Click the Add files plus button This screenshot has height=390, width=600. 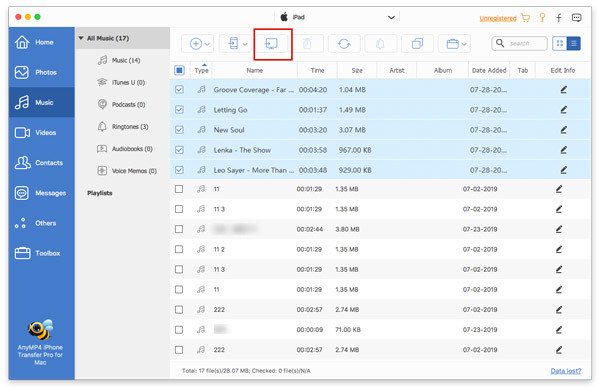coord(196,44)
